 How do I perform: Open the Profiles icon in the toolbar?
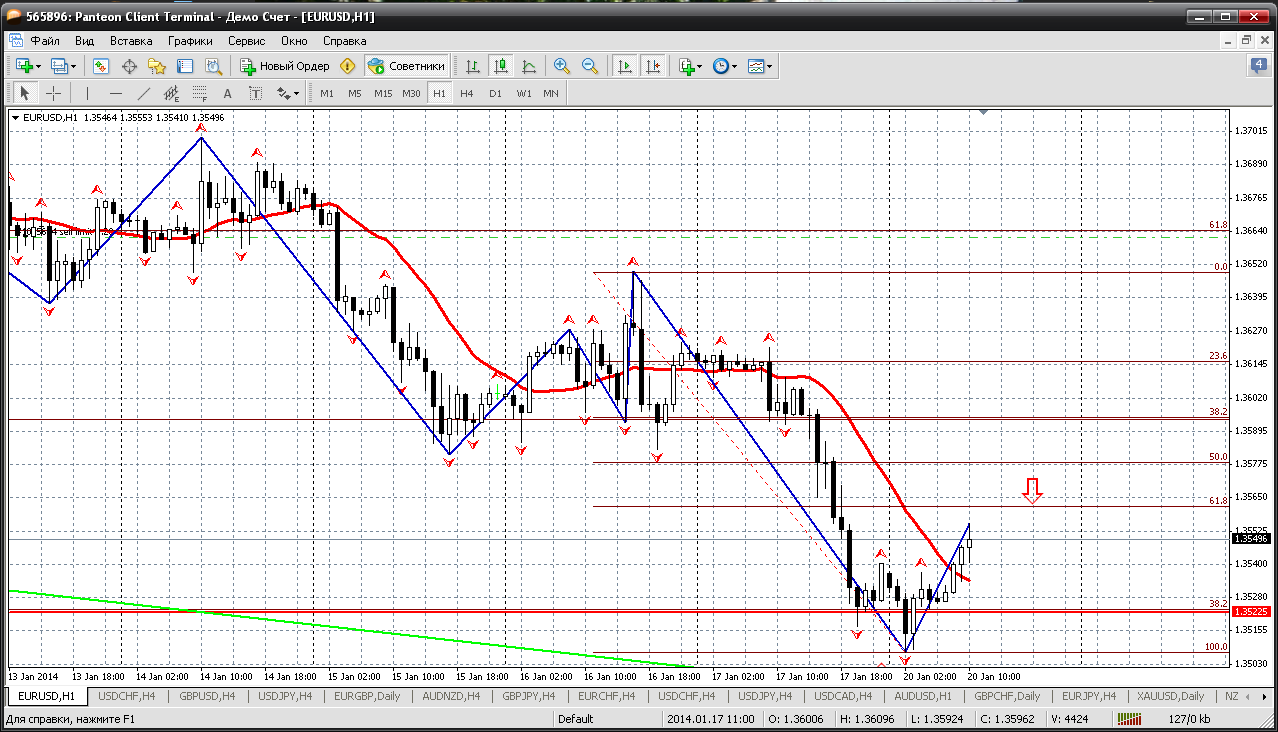[59, 66]
